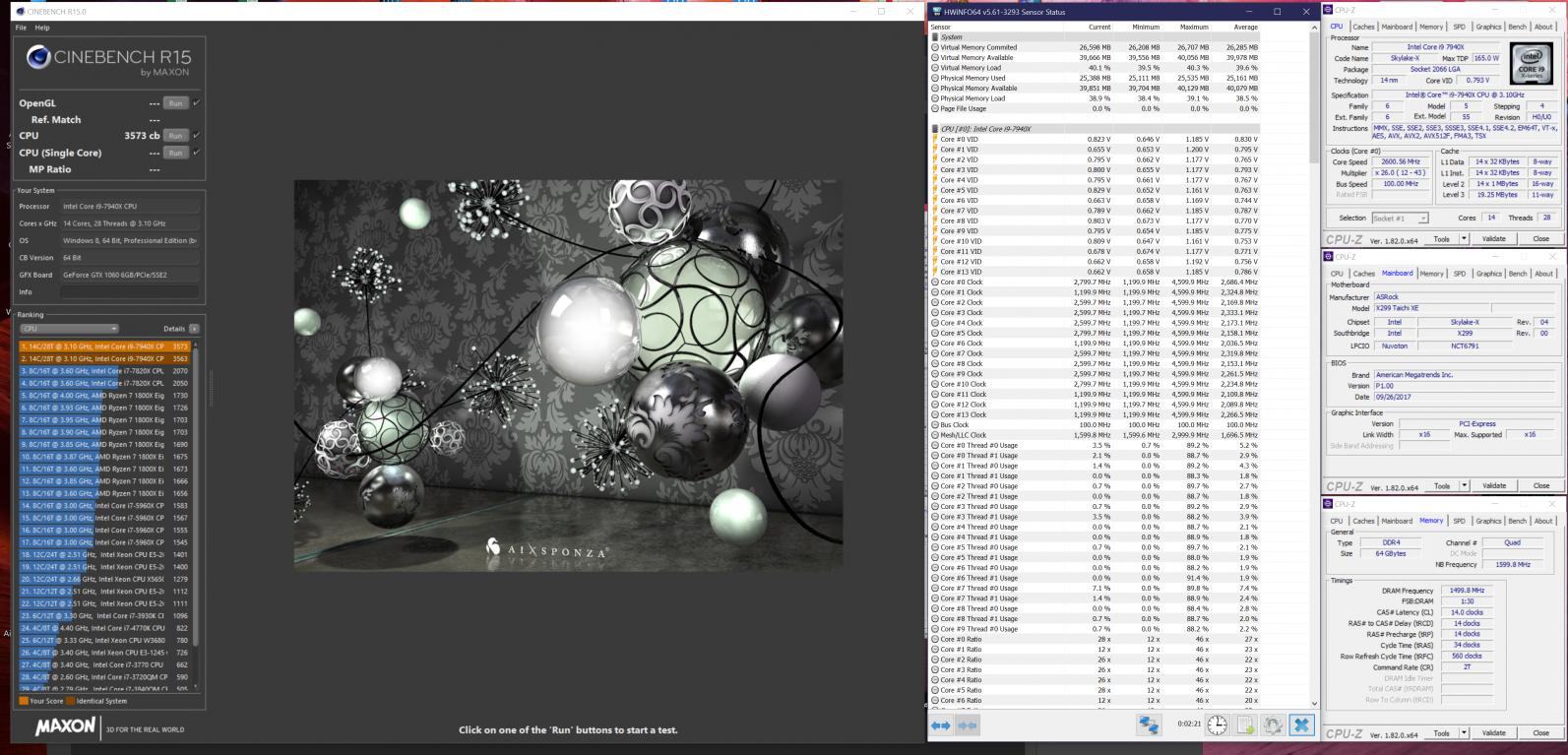This screenshot has width=1568, height=755.
Task: Switch to SPD tab in top CPU-Z window
Action: click(x=1459, y=27)
